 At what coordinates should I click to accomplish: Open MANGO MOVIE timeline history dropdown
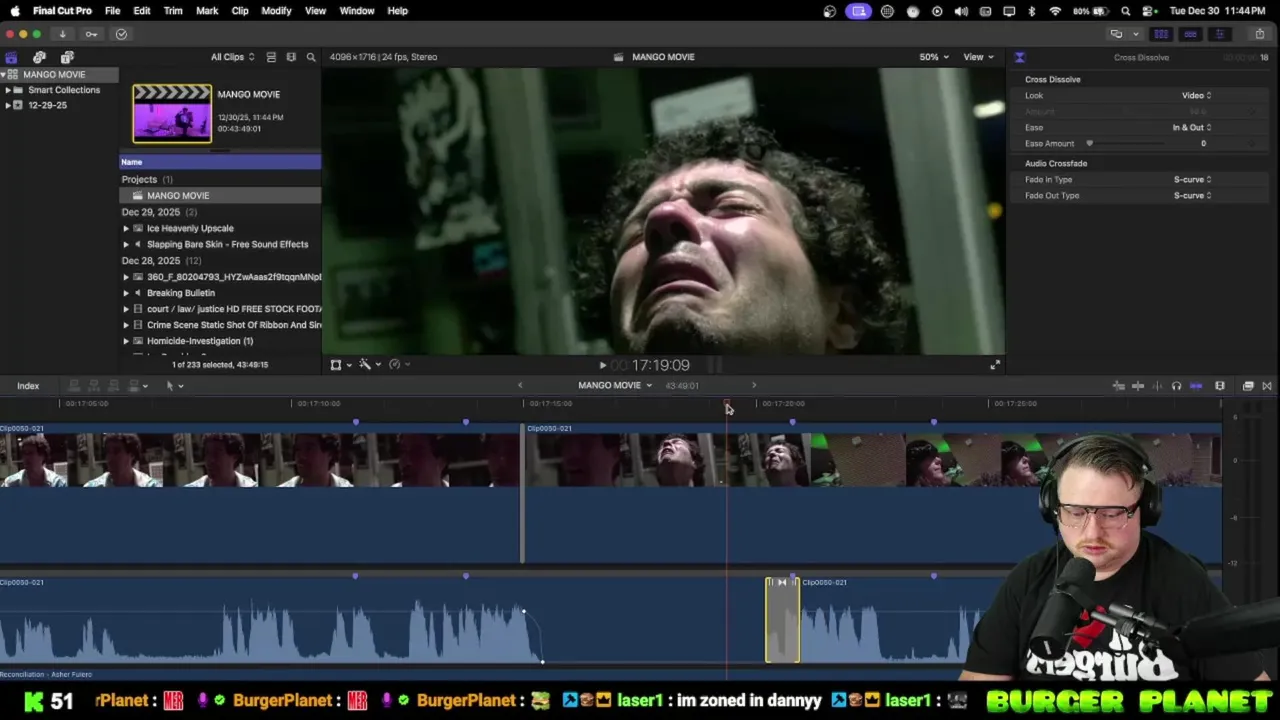[615, 386]
